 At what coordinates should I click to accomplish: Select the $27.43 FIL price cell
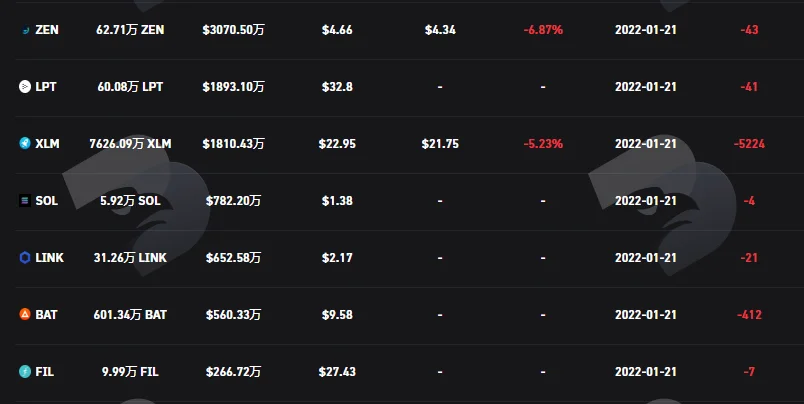coord(337,371)
